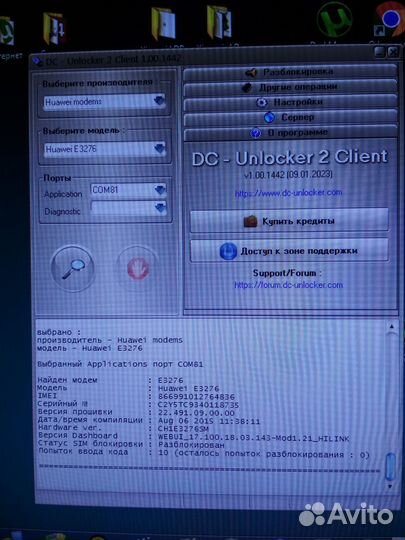The height and width of the screenshot is (540, 405).
Task: Expand the model dropdown showing Huawei E3276
Action: pos(159,149)
